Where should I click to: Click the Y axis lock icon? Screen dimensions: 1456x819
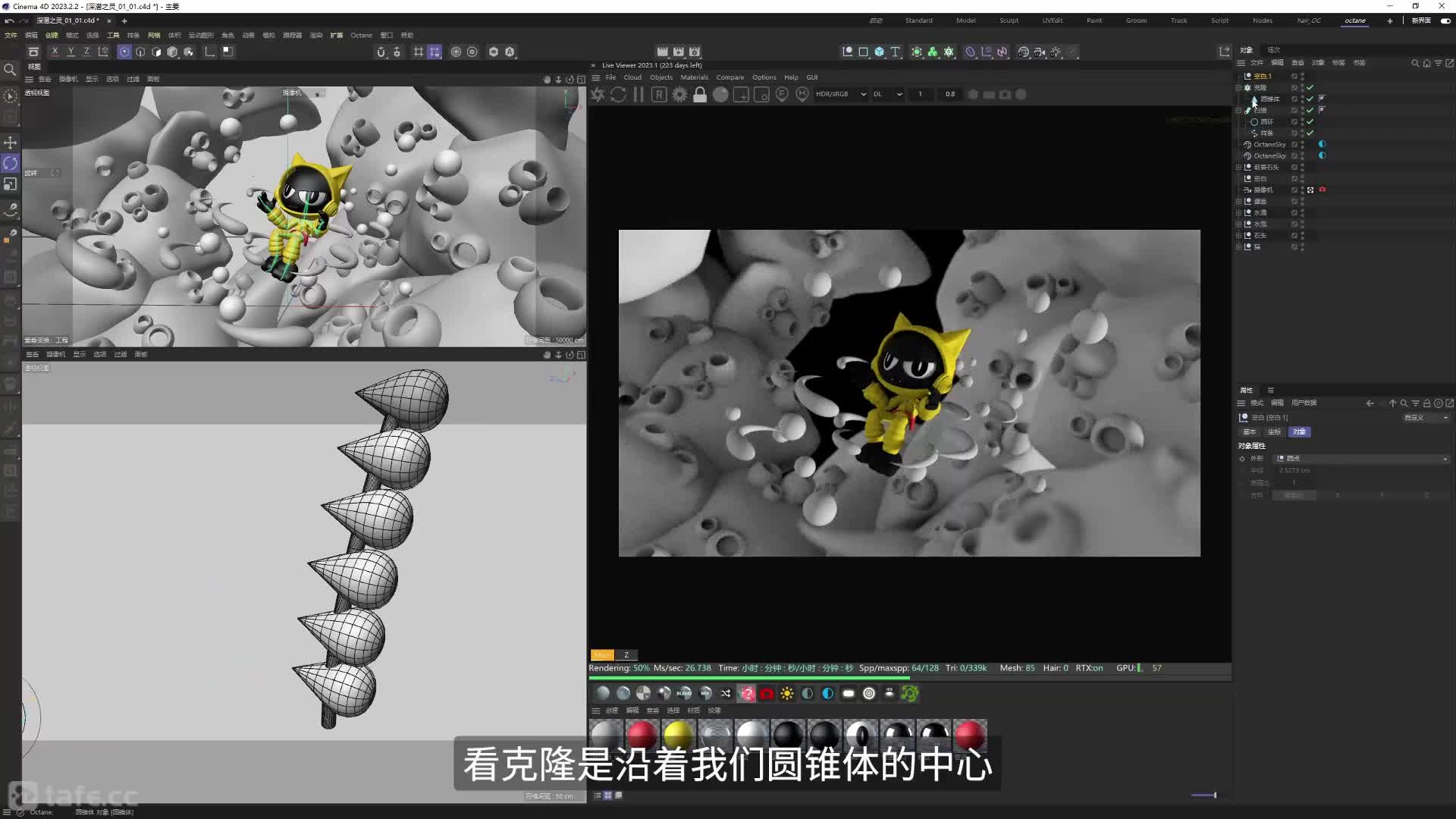pos(71,52)
